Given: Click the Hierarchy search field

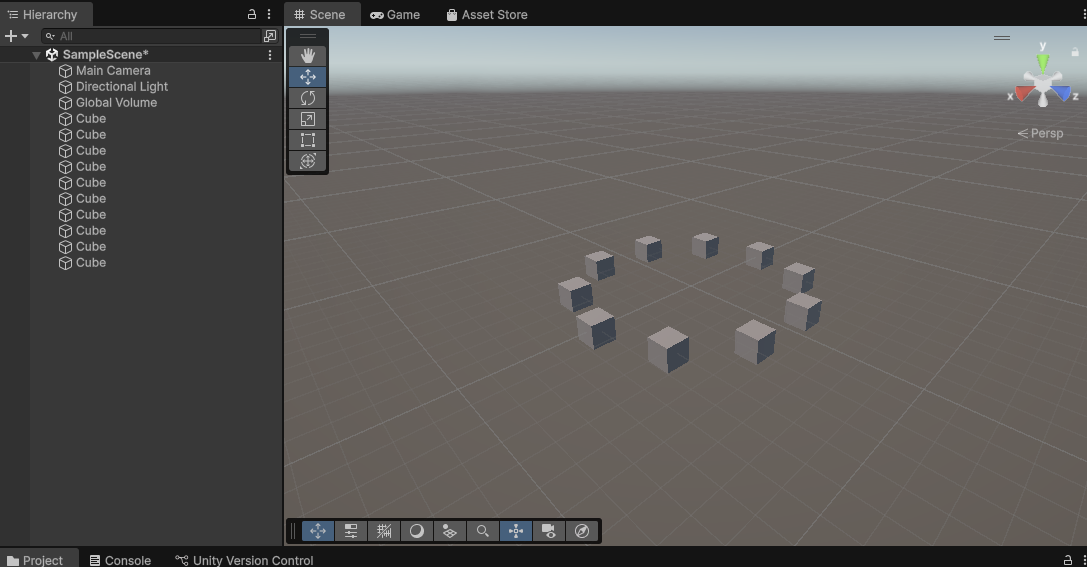Looking at the screenshot, I should click(x=150, y=36).
